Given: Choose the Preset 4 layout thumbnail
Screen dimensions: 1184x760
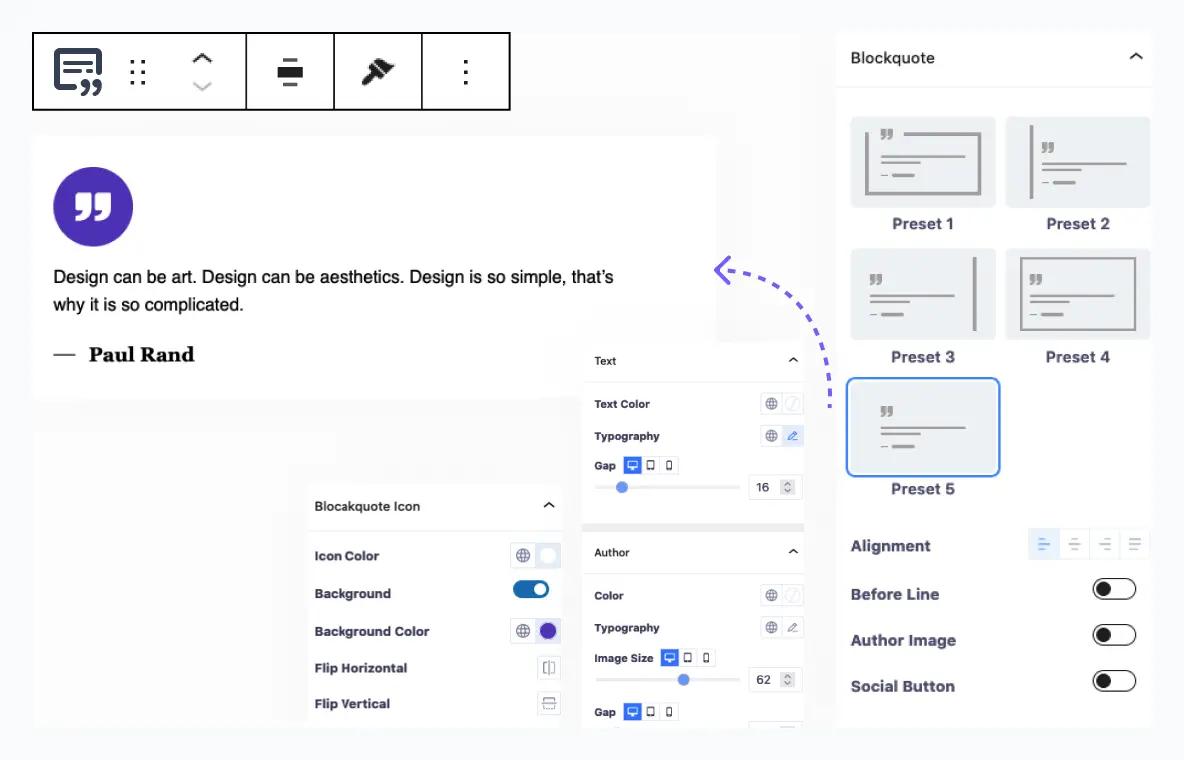Looking at the screenshot, I should pos(1077,294).
